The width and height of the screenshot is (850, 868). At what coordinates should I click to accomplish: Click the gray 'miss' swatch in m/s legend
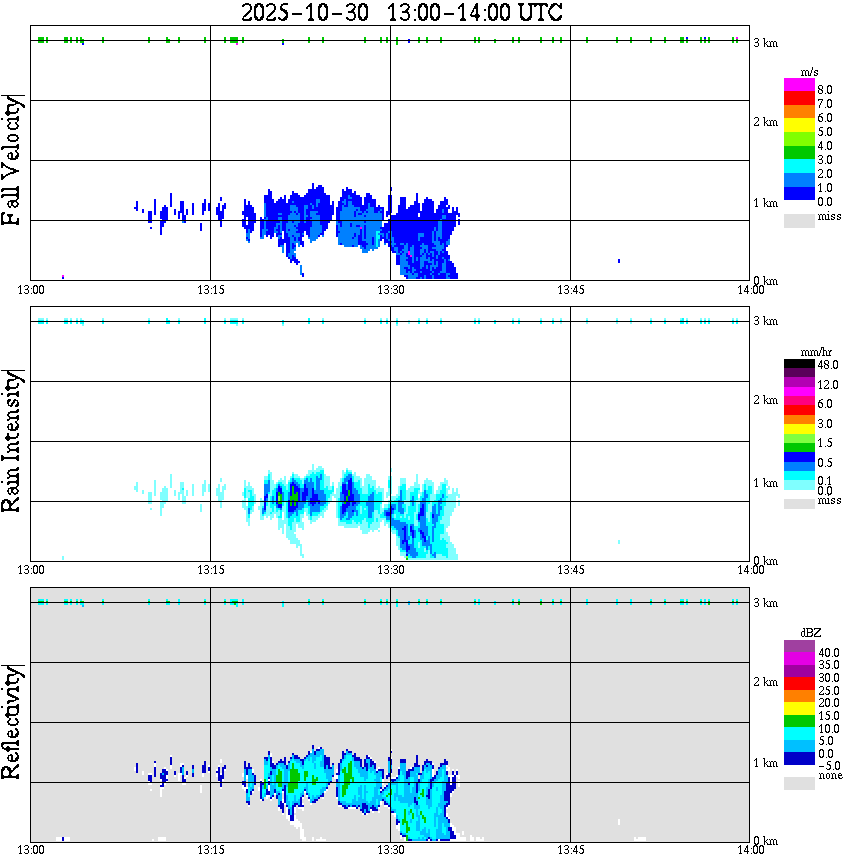click(799, 220)
